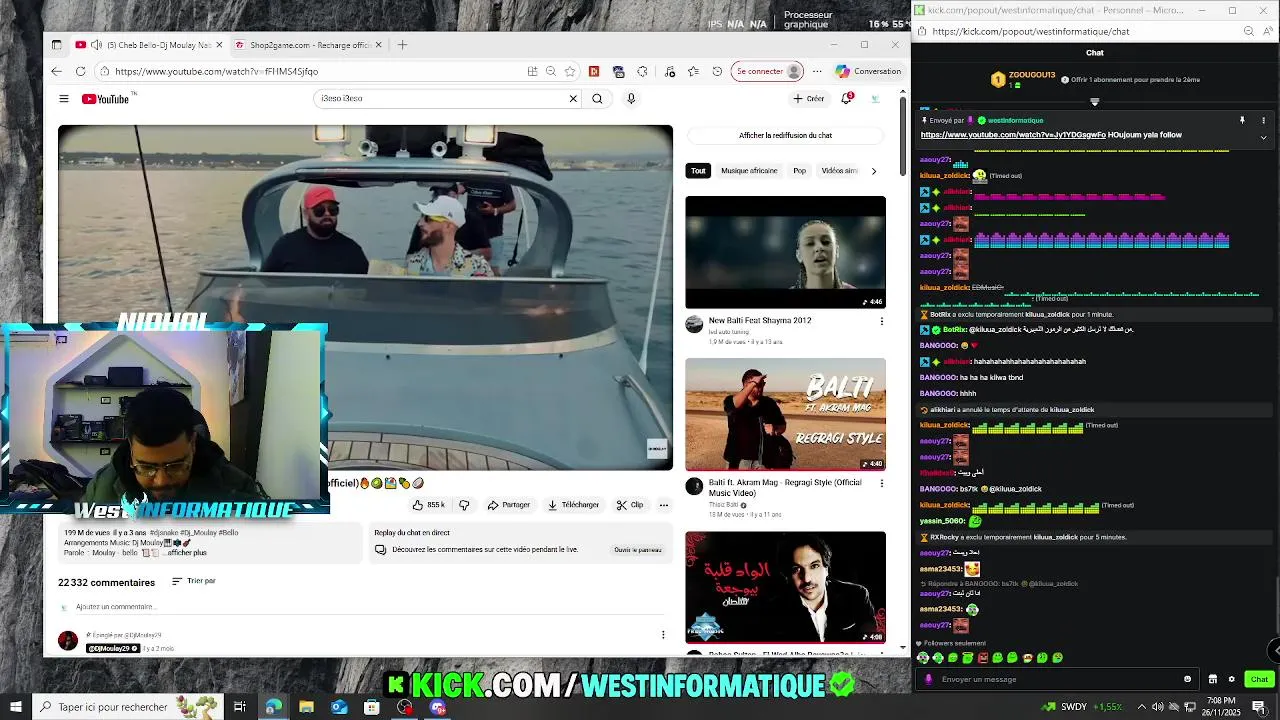
Task: Go back in the Edge browser
Action: point(56,71)
